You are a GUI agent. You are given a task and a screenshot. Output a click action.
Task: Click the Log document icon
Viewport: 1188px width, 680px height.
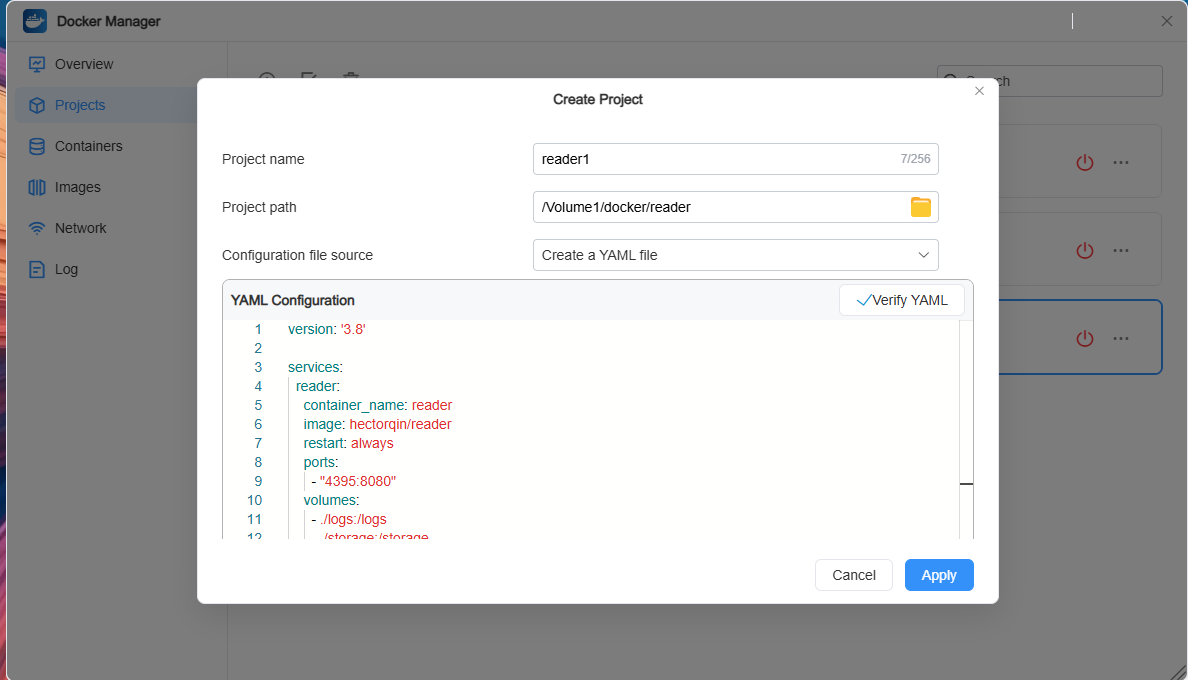[36, 269]
